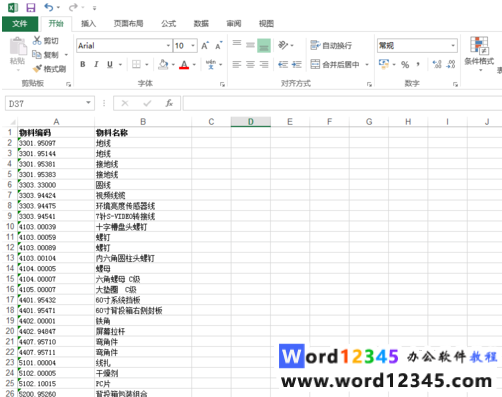Click the phonetic guide (wén) icon

click(211, 64)
